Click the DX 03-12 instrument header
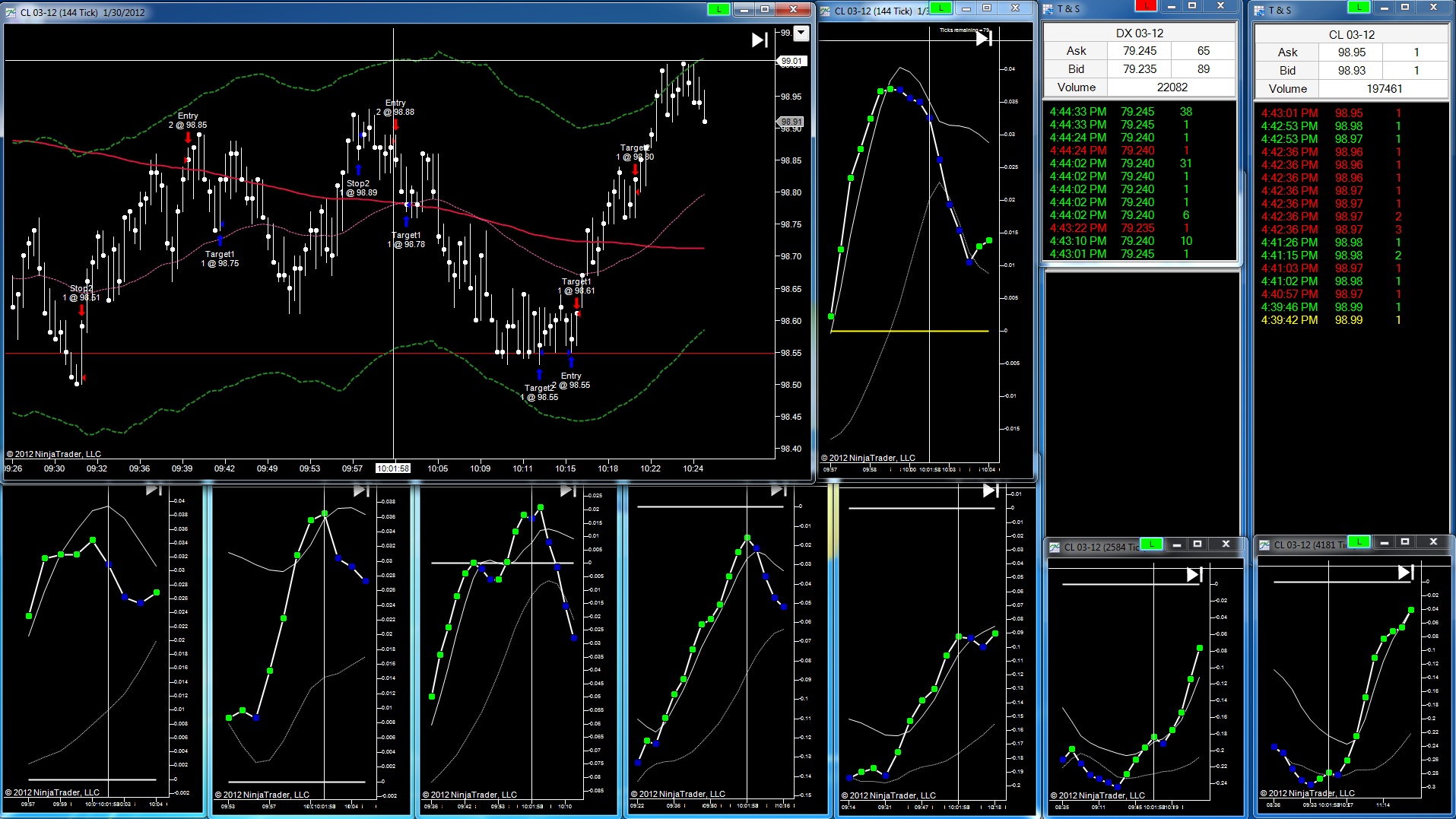The image size is (1456, 819). pyautogui.click(x=1139, y=33)
